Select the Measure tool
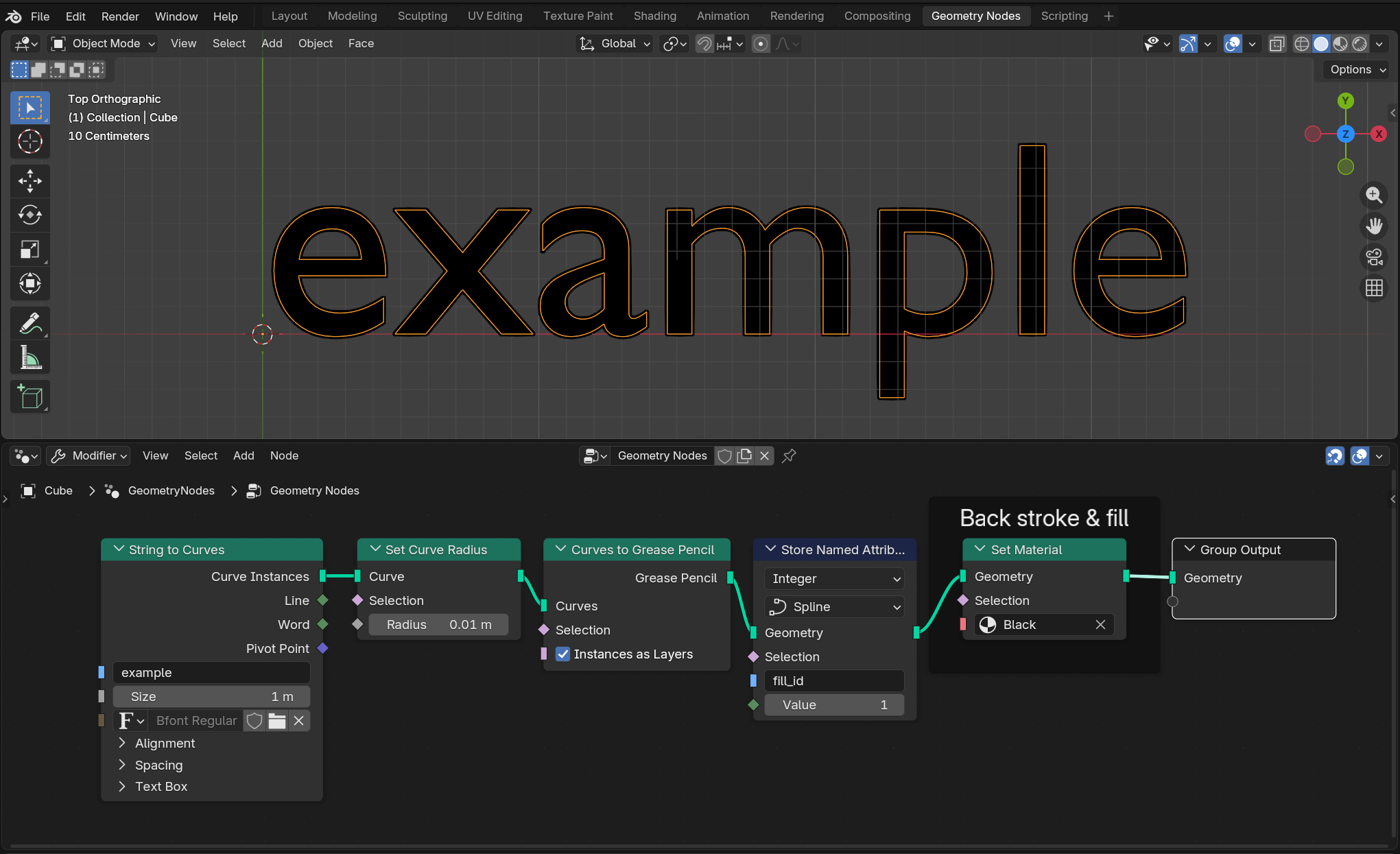1400x854 pixels. (x=29, y=358)
